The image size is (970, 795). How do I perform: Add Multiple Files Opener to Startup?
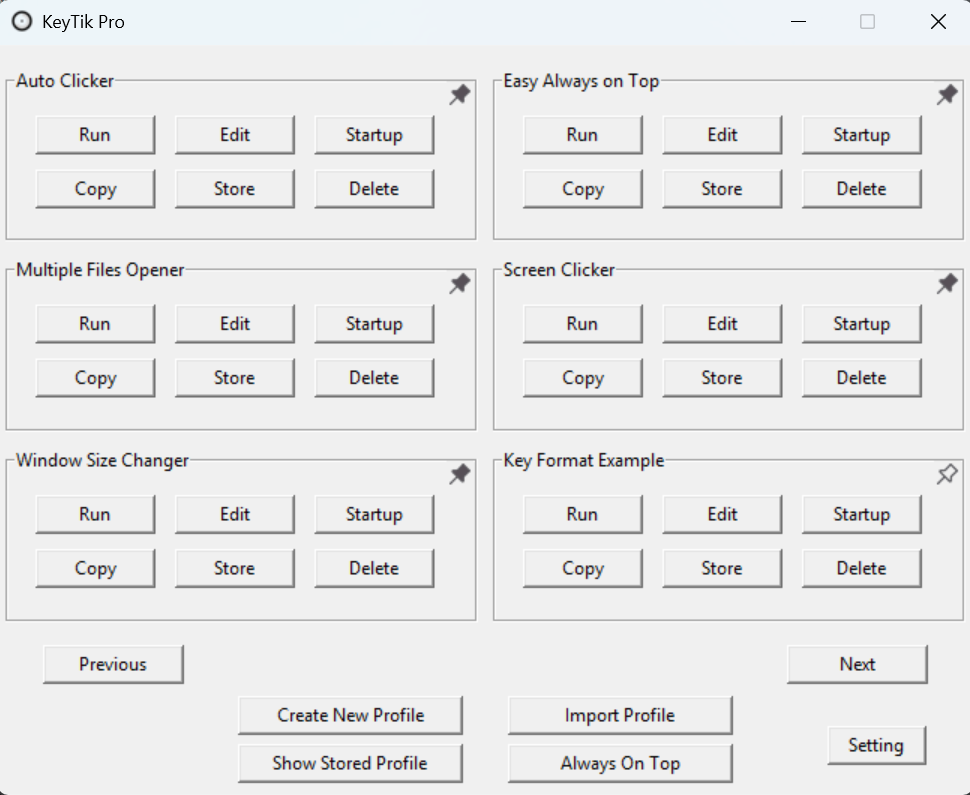click(x=374, y=324)
